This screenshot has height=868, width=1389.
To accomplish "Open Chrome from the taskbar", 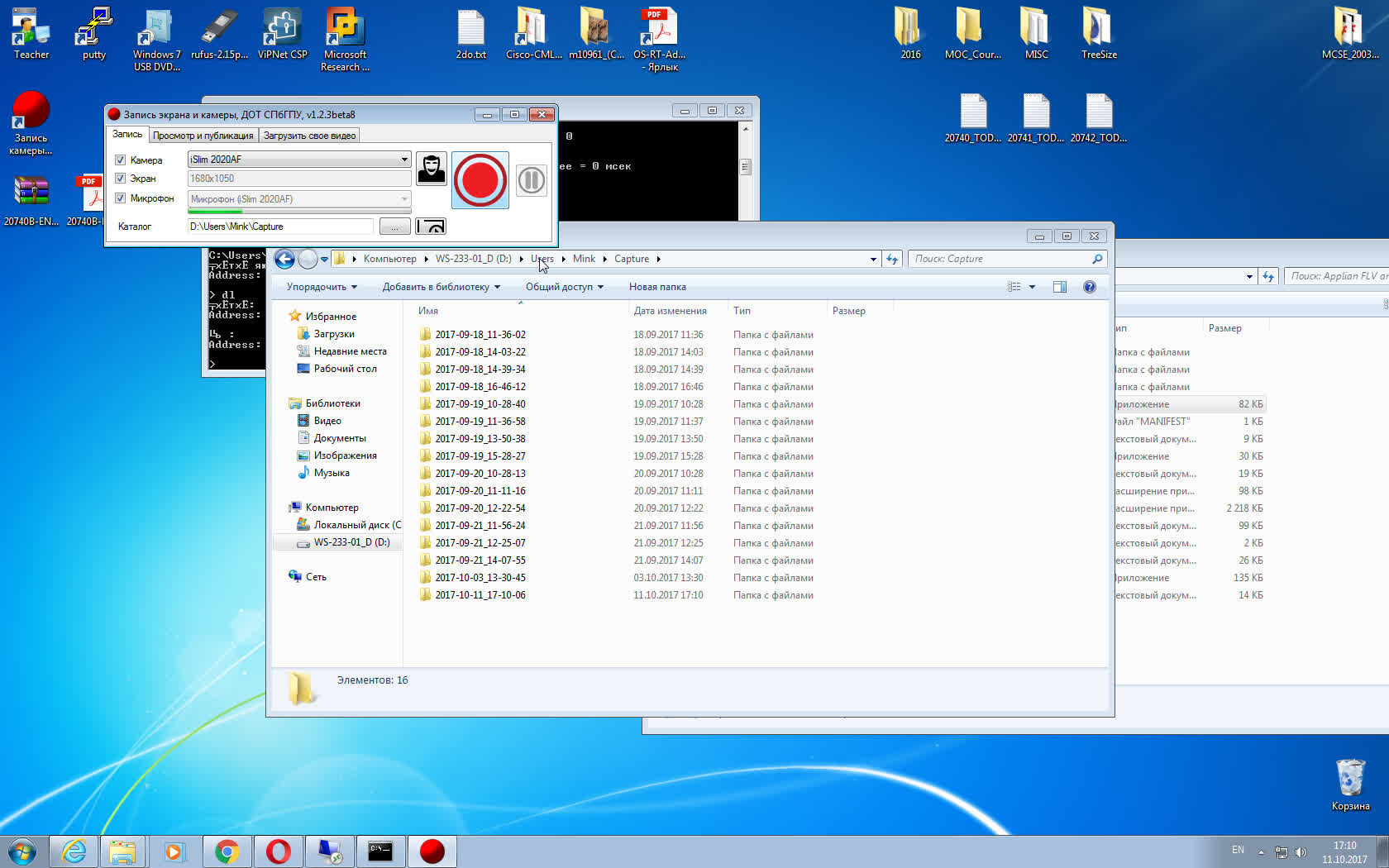I will (x=227, y=851).
